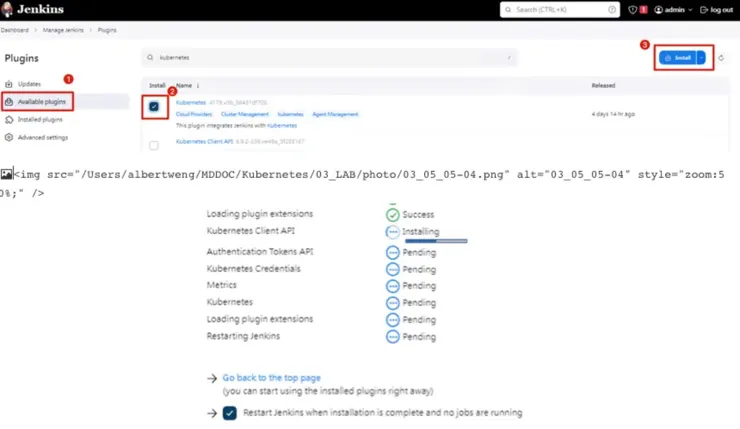Screen dimensions: 740x429
Task: Open Updates in the Plugins sidebar
Action: (x=29, y=84)
